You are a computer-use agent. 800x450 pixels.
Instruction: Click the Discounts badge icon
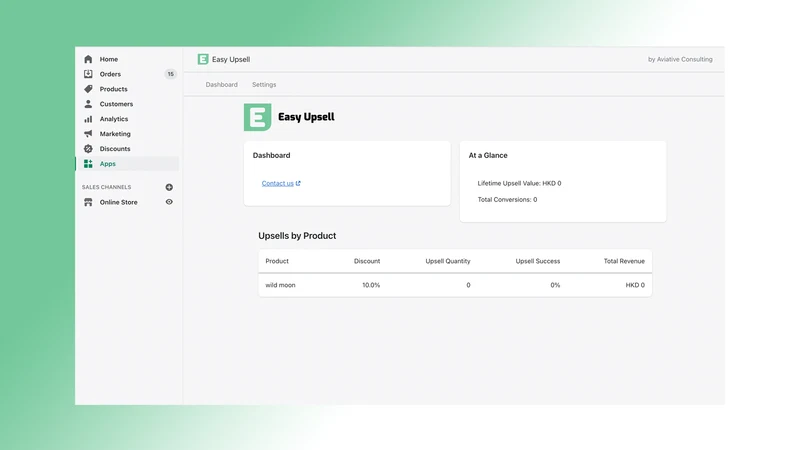pyautogui.click(x=88, y=149)
